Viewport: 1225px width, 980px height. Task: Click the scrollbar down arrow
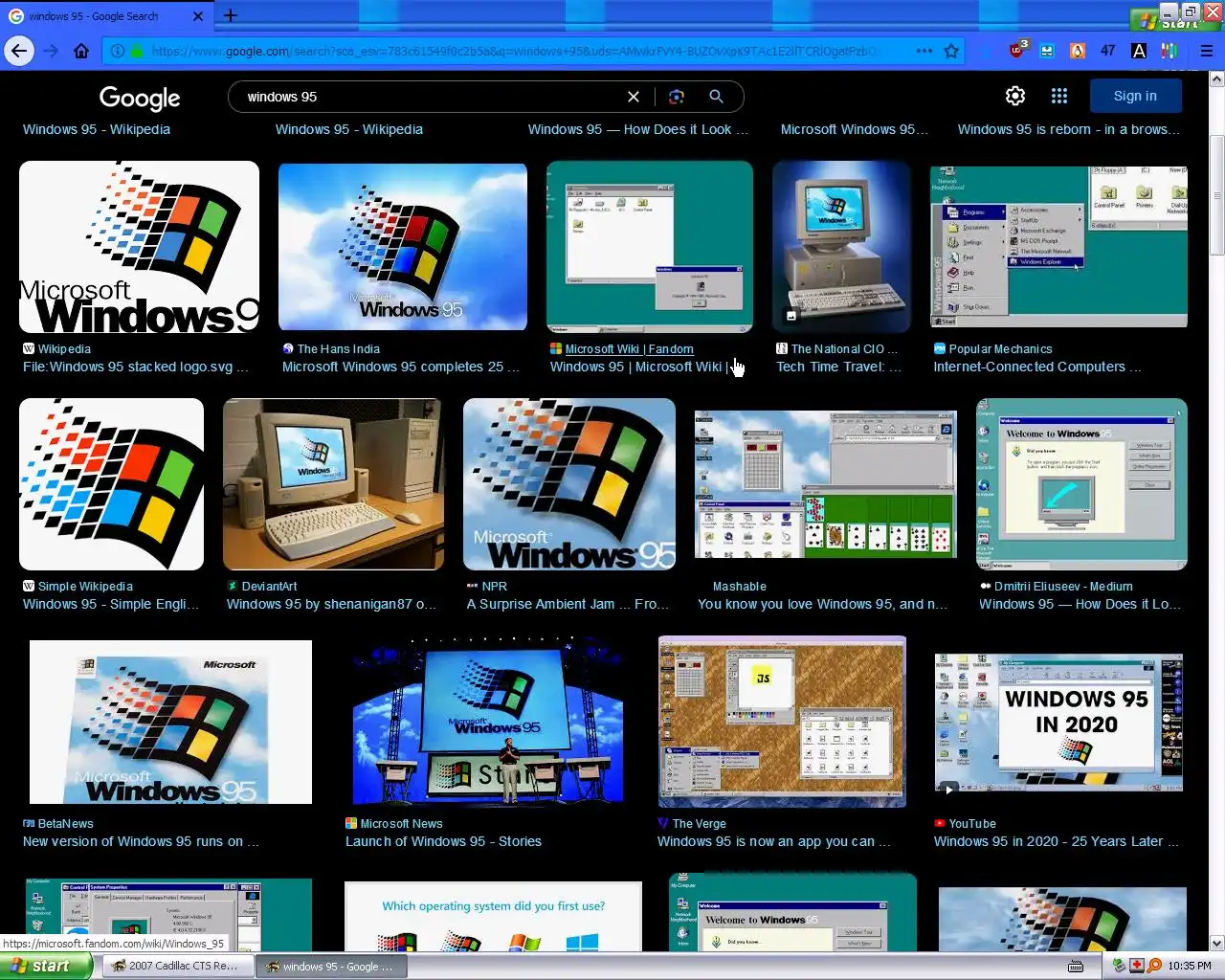point(1216,943)
